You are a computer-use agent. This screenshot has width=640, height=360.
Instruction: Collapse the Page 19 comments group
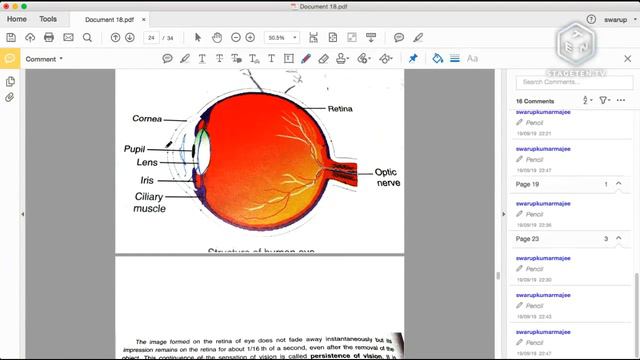[619, 184]
